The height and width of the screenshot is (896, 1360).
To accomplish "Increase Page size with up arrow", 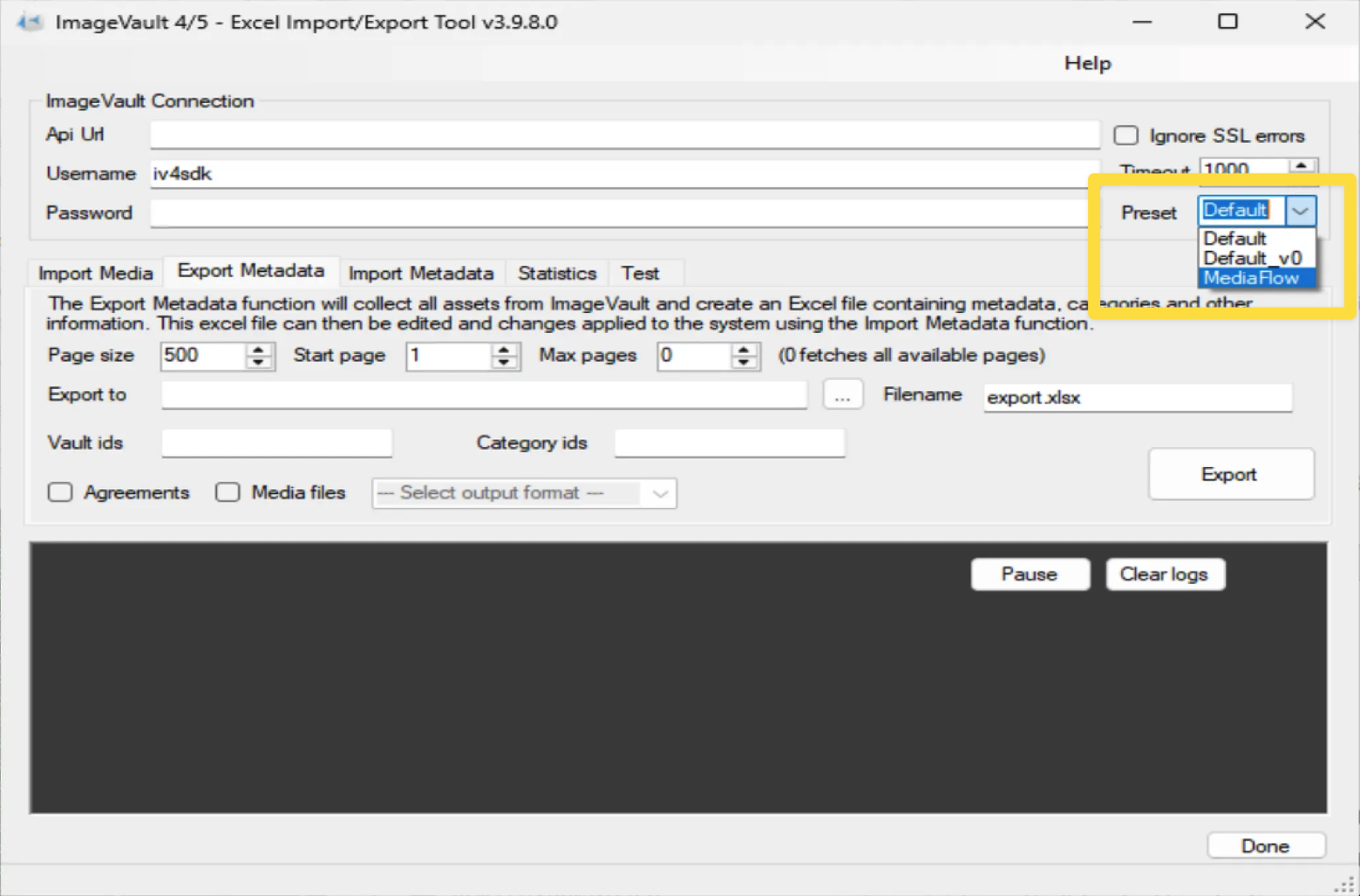I will [x=258, y=350].
